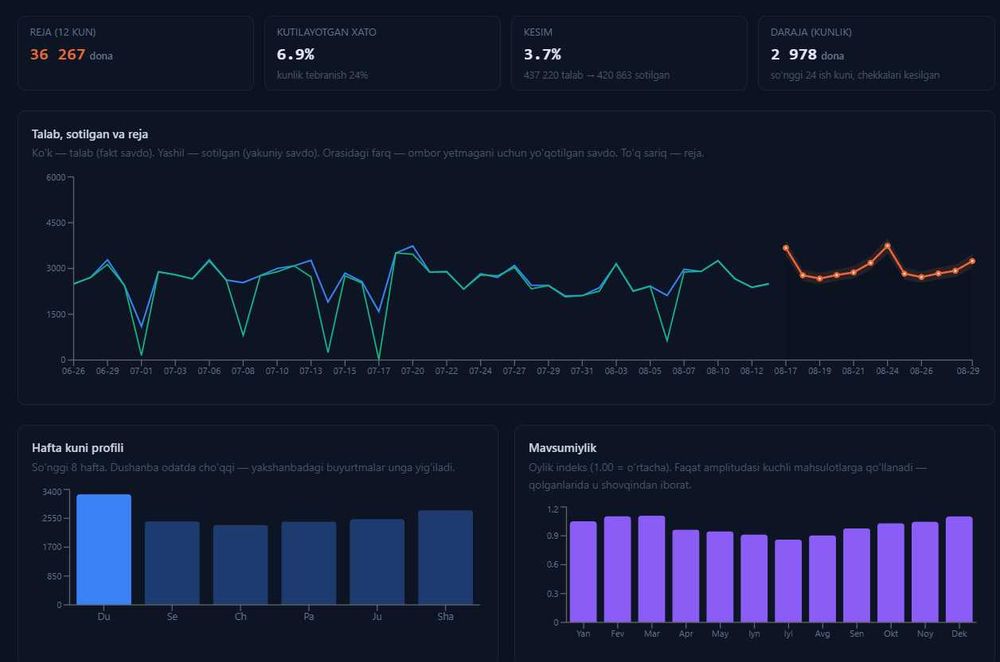Click "437 220 talab → 420 863 sotilgan" text

coord(596,75)
